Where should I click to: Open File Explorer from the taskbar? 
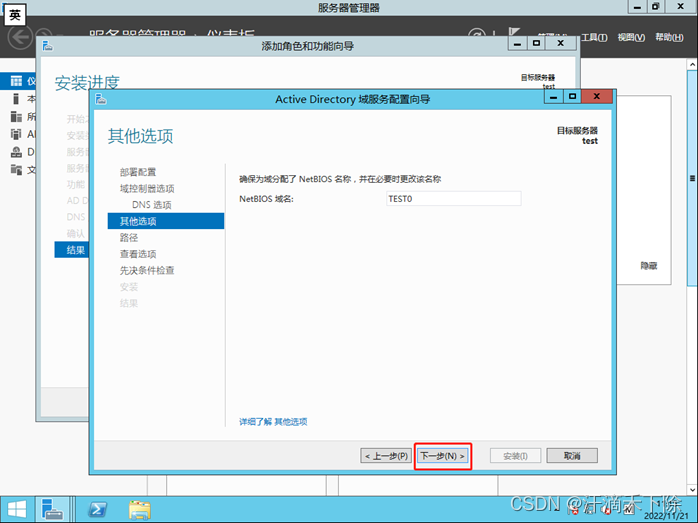[x=140, y=509]
